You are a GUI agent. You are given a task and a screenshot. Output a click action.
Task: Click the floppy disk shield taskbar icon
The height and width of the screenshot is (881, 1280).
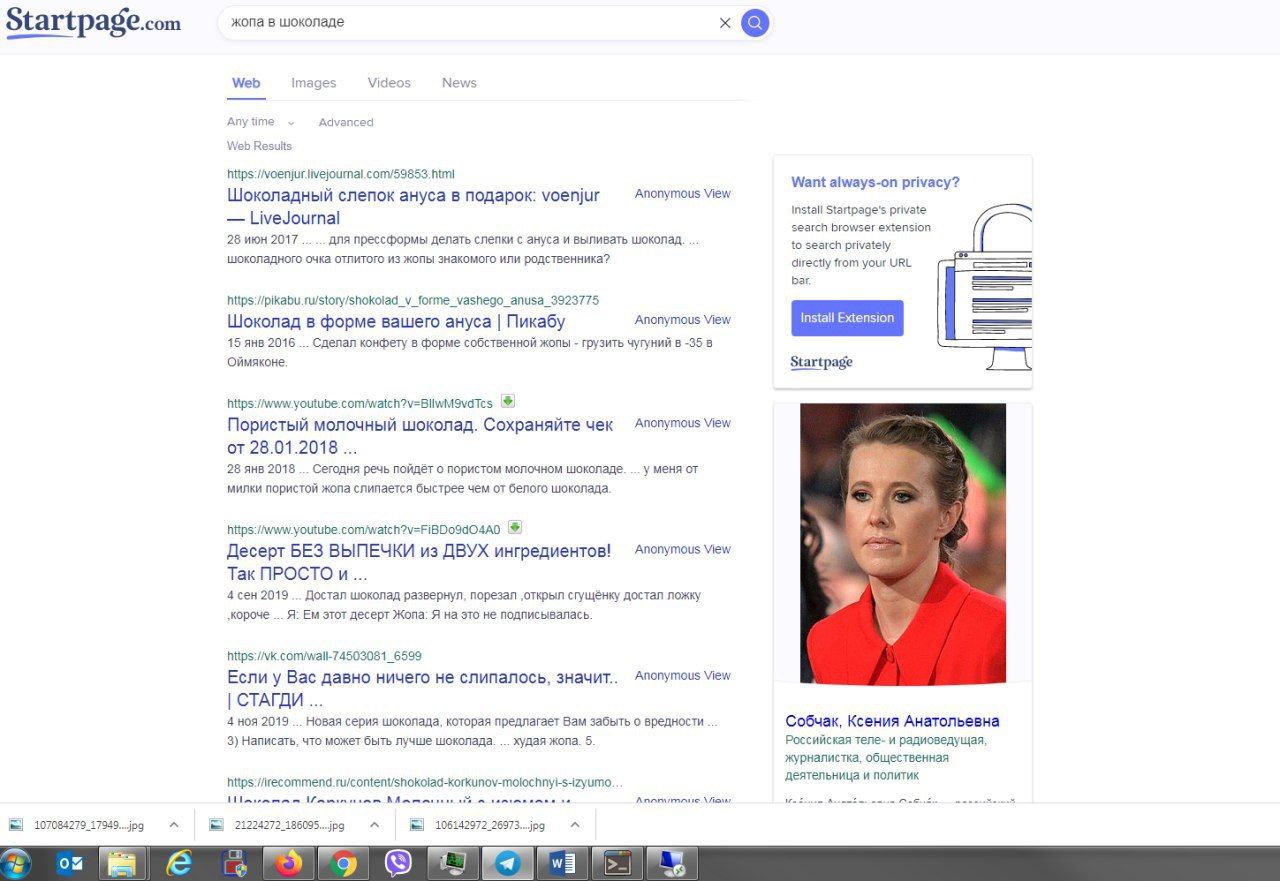(x=234, y=863)
